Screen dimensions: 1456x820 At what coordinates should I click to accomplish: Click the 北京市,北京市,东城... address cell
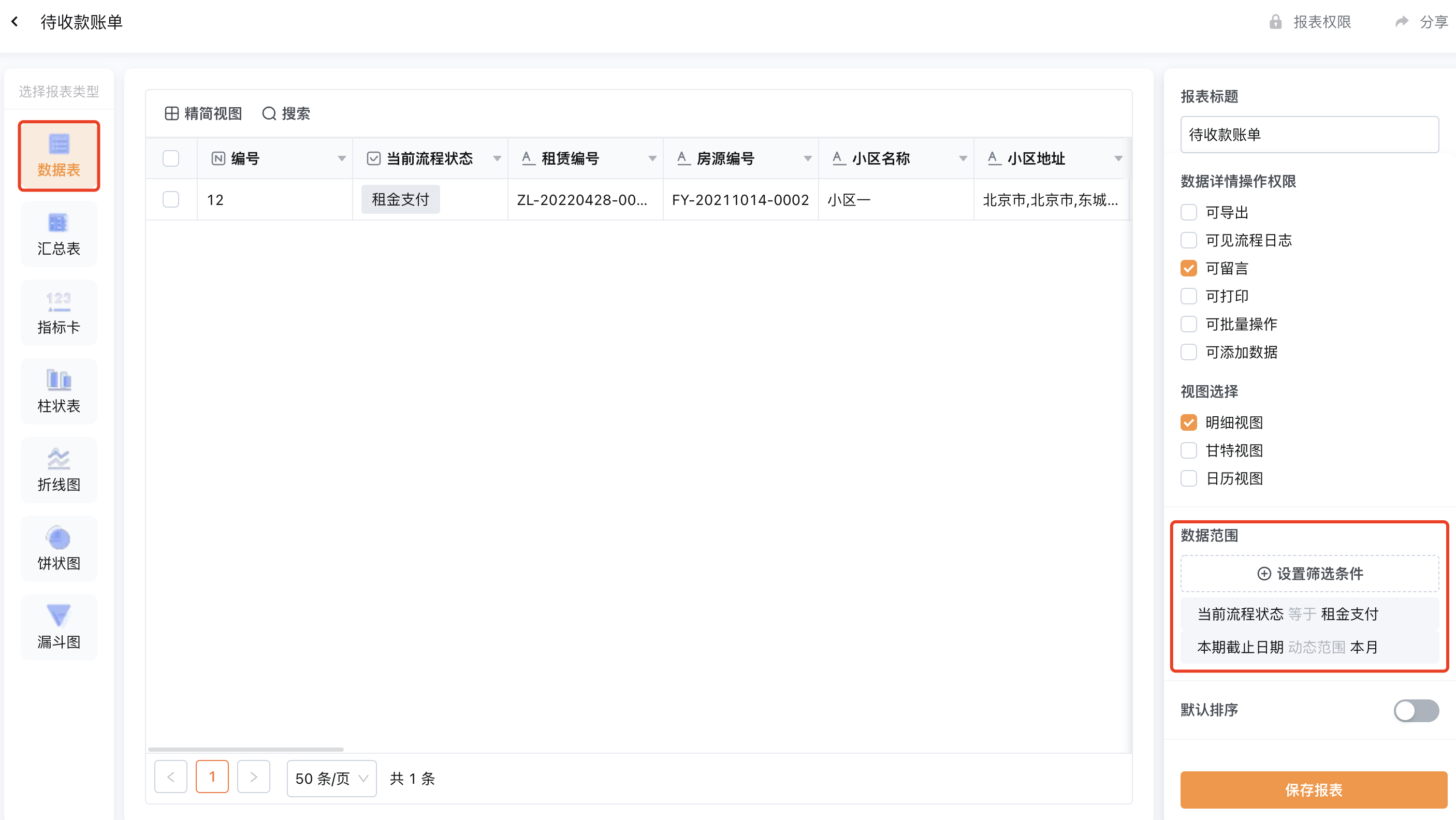1051,199
